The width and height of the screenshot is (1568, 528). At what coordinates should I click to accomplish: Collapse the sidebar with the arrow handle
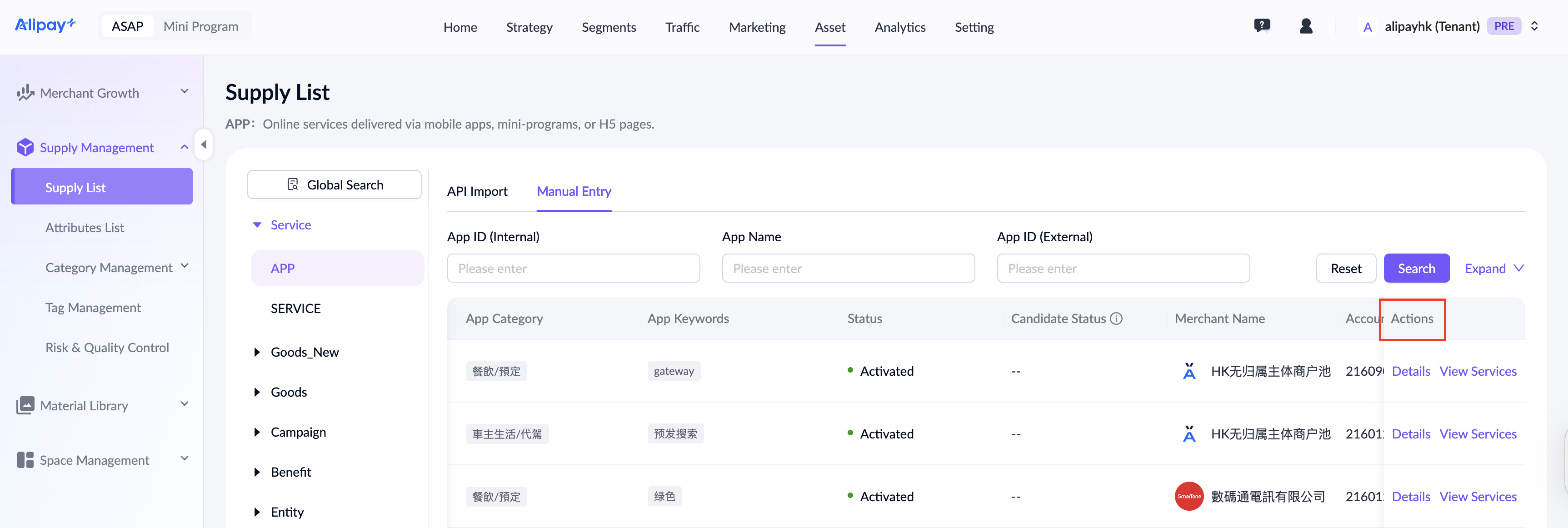(x=204, y=145)
